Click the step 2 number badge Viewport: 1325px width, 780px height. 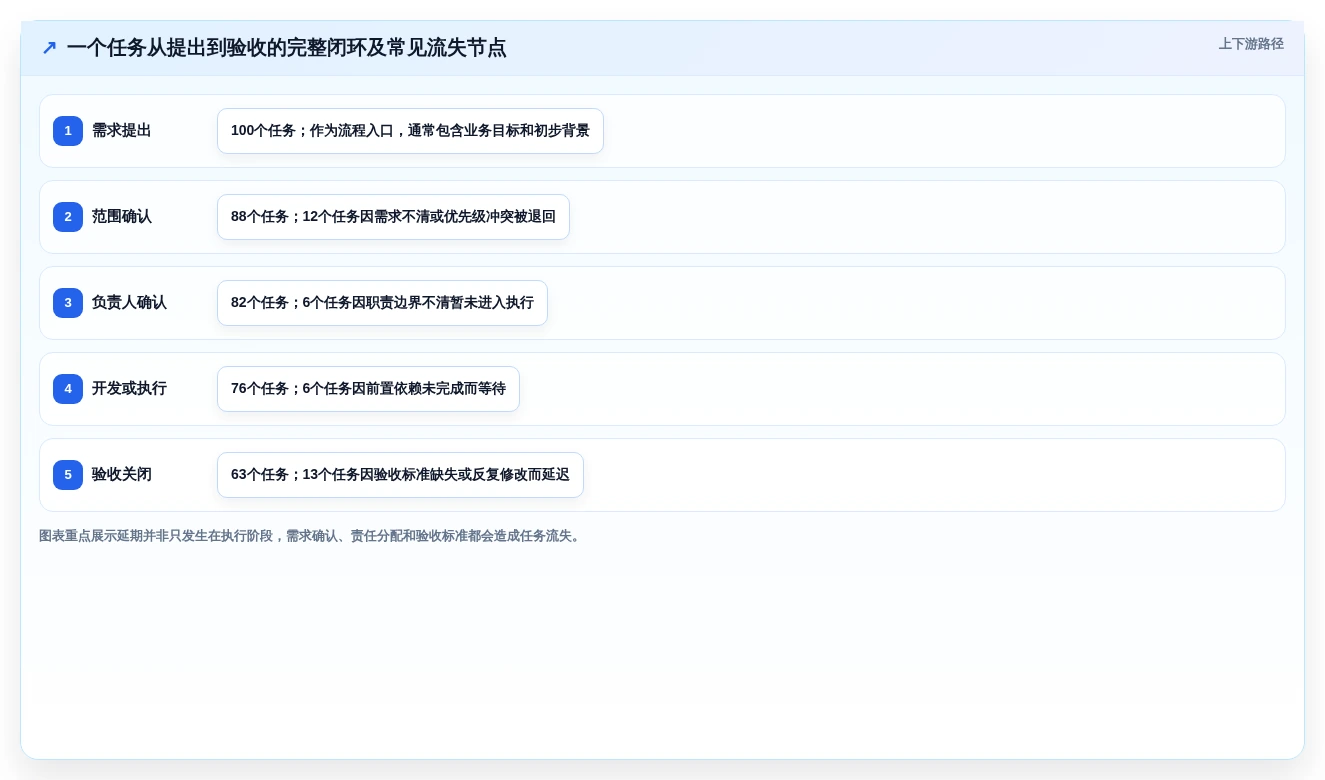[x=68, y=217]
